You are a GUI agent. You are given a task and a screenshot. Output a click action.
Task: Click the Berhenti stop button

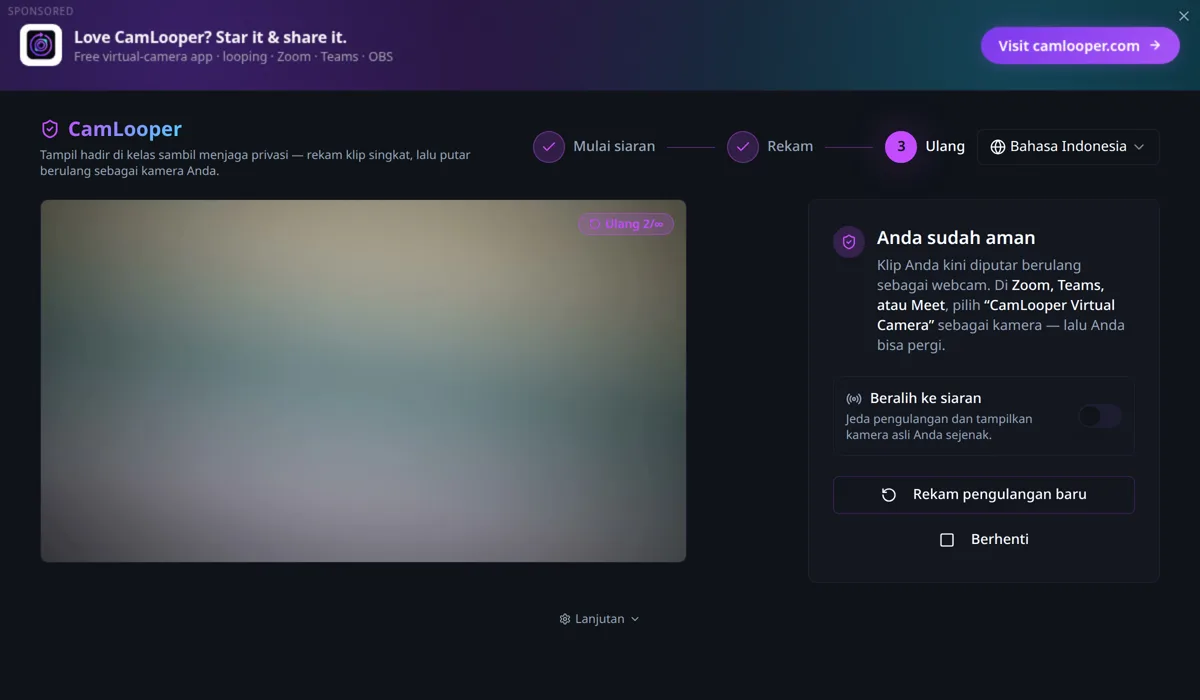[x=984, y=540]
